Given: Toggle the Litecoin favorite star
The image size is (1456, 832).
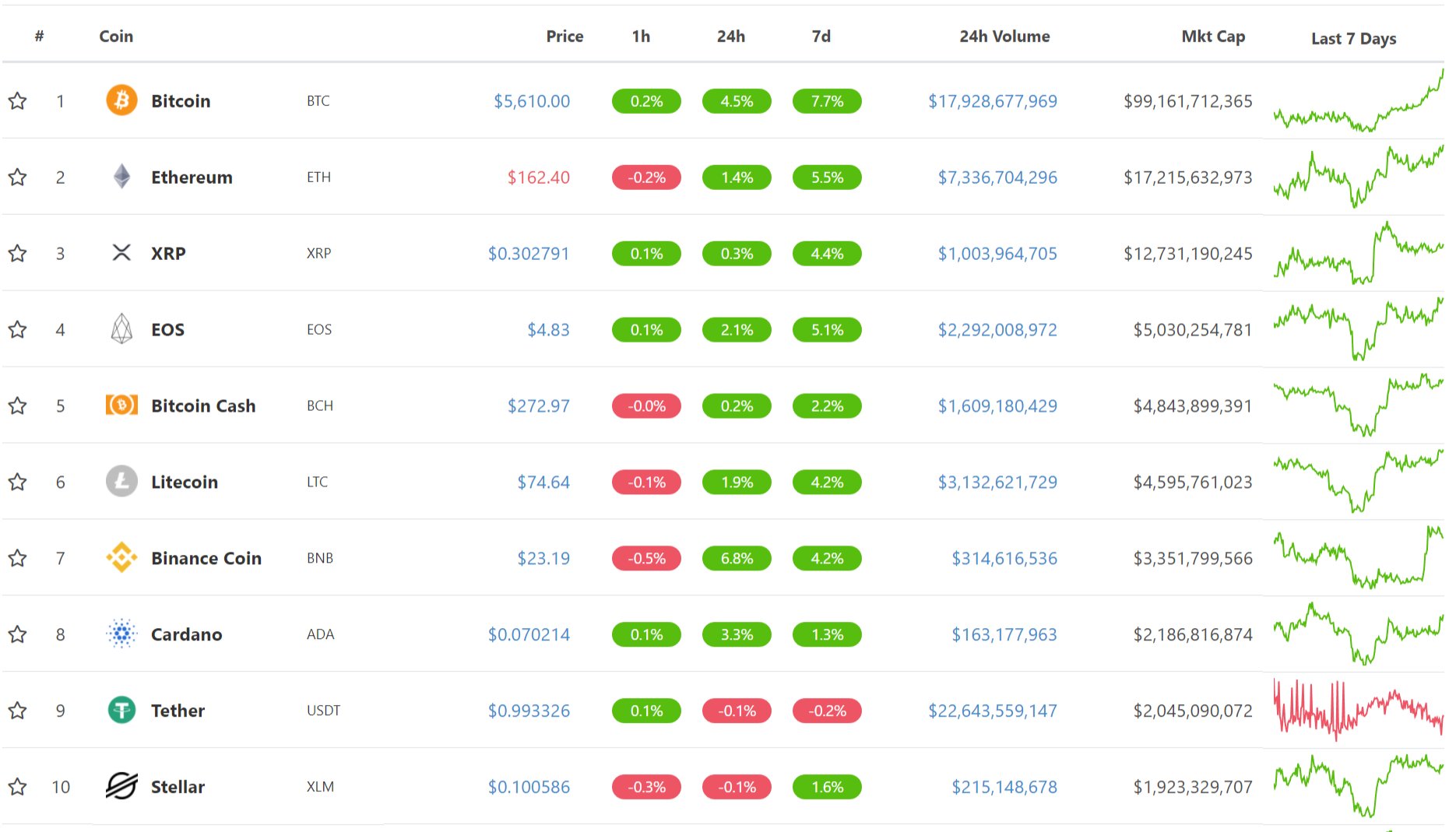Looking at the screenshot, I should [18, 482].
